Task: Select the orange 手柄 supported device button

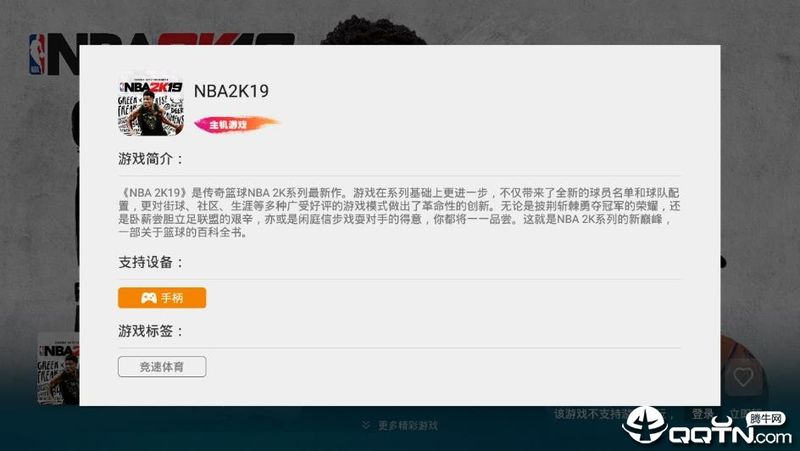Action: (x=162, y=298)
